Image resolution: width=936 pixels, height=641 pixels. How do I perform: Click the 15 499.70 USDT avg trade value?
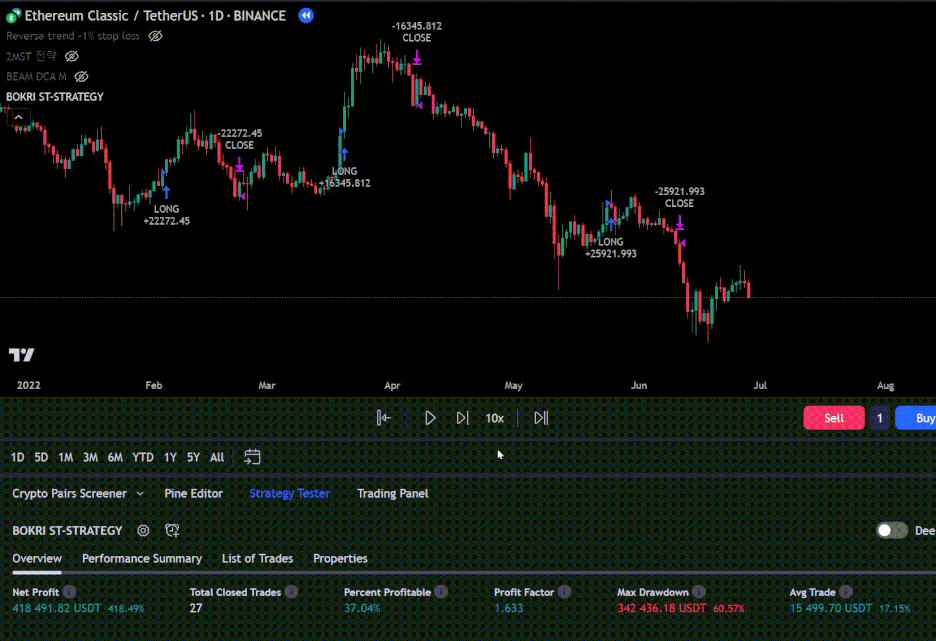831,609
